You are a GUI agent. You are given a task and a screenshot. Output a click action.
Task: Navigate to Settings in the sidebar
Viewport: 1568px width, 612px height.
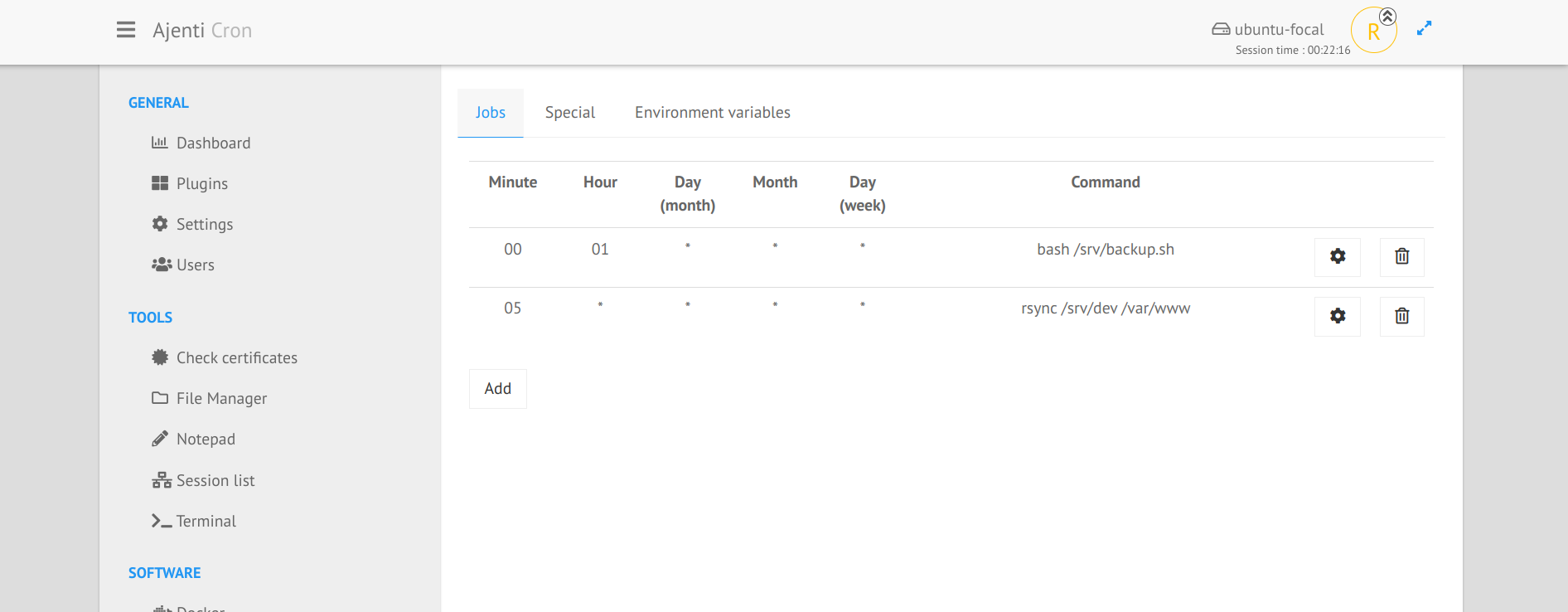(204, 225)
